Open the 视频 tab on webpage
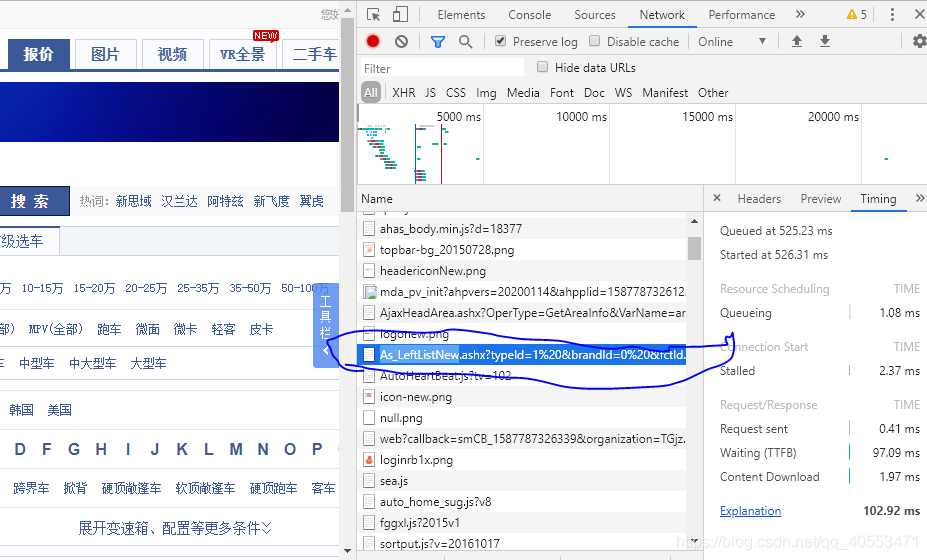The image size is (927, 560). [172, 54]
